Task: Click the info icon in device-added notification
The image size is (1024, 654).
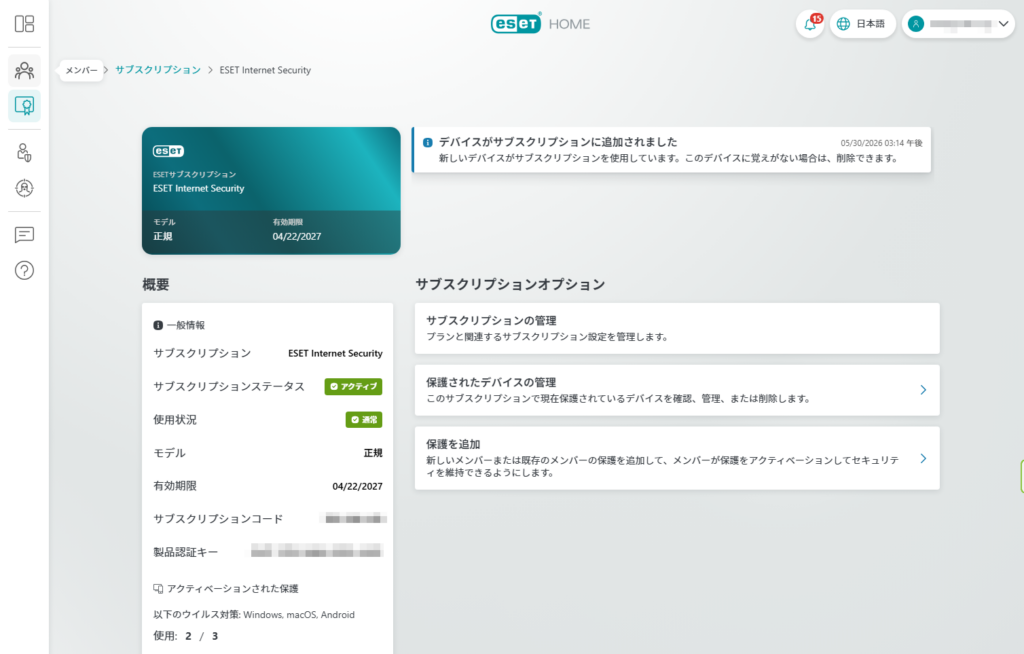Action: pyautogui.click(x=428, y=142)
